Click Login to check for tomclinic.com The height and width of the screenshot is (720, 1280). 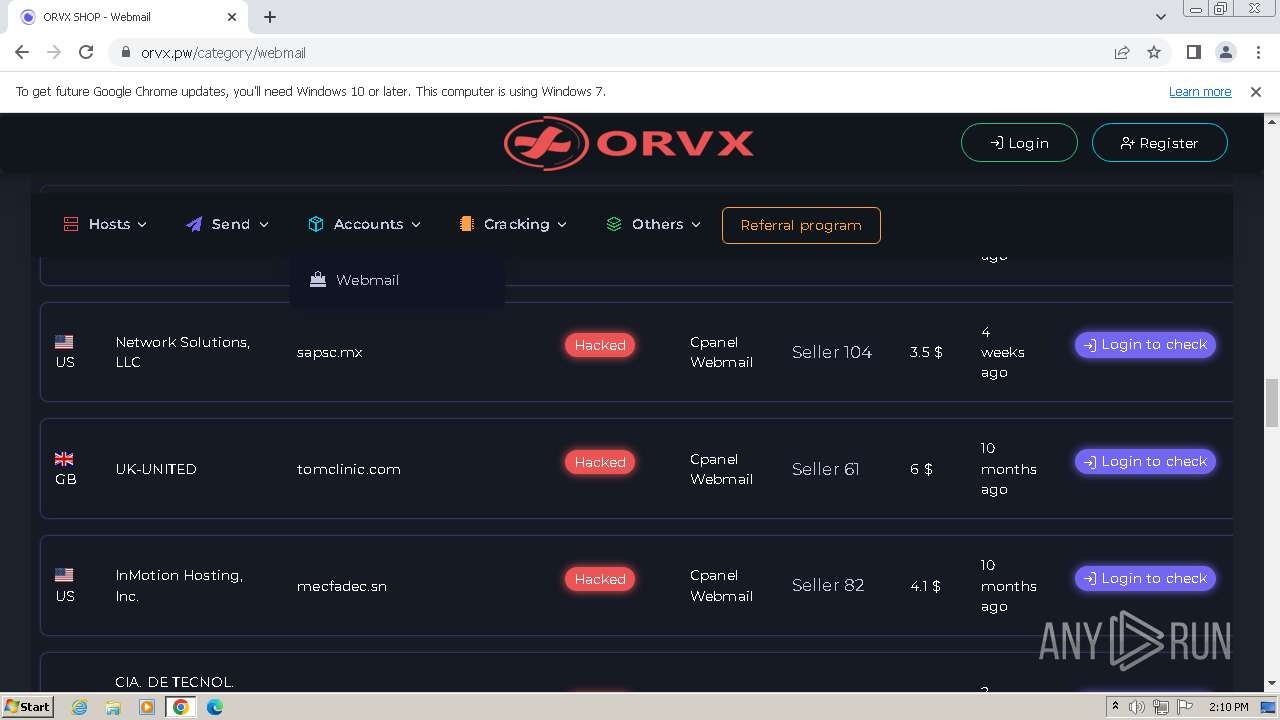(x=1145, y=461)
